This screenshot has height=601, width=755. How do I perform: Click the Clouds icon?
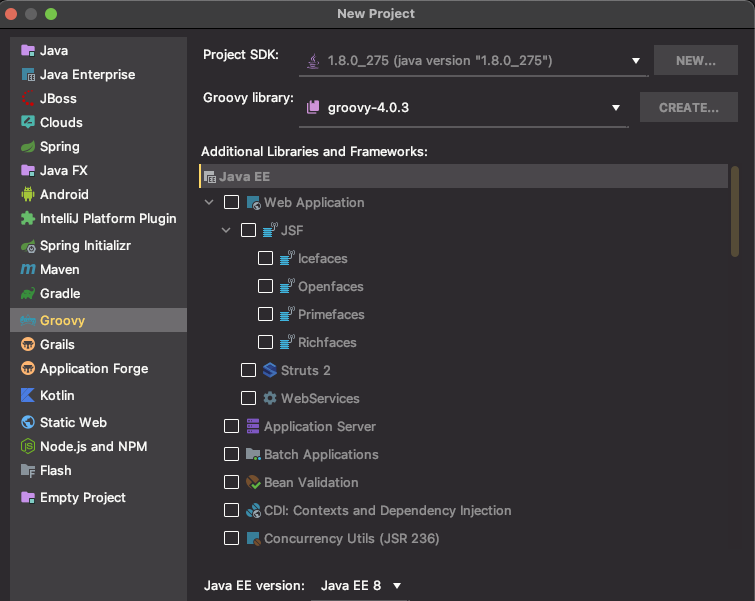coord(28,122)
